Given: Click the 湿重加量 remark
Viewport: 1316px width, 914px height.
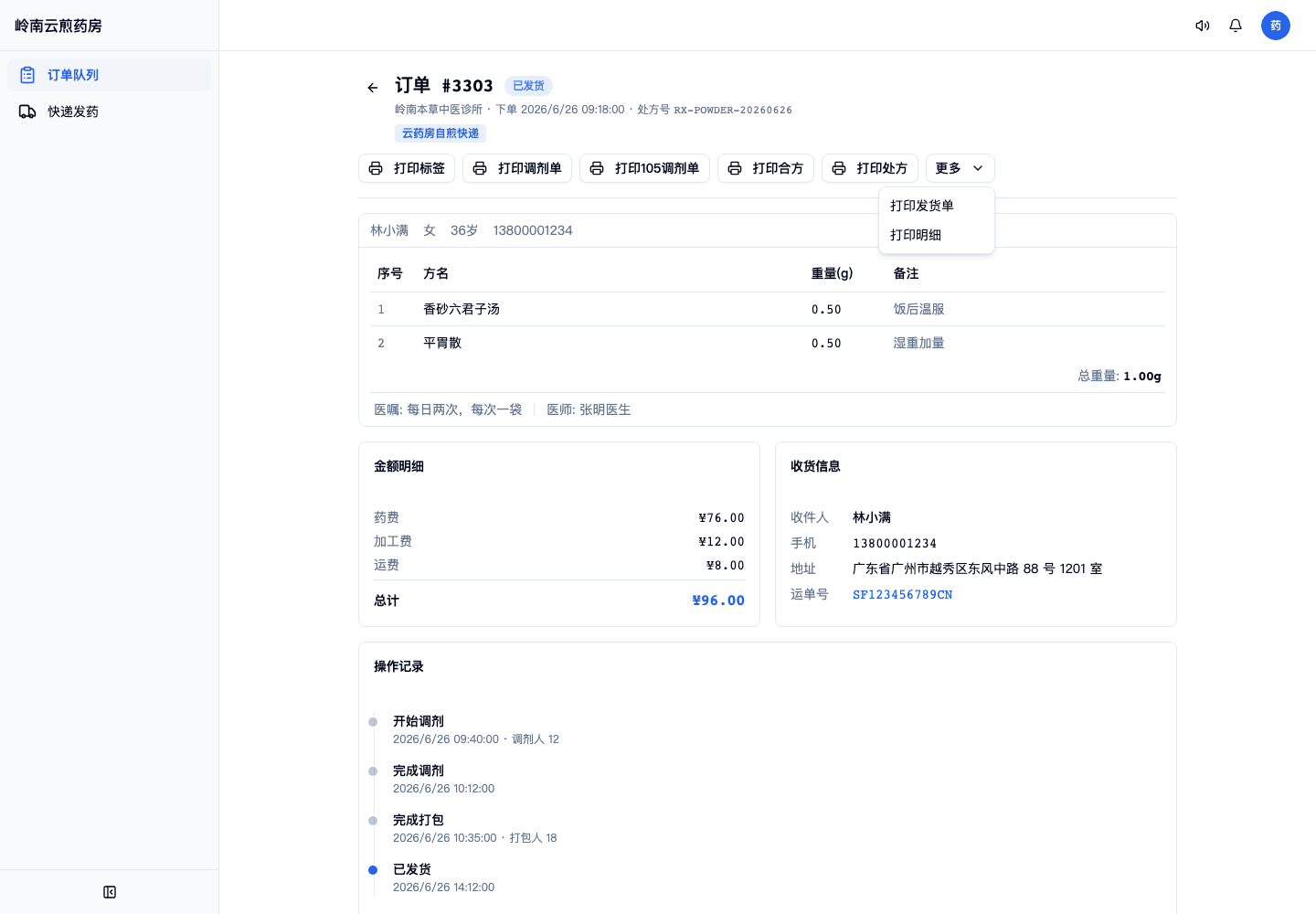Looking at the screenshot, I should [918, 343].
